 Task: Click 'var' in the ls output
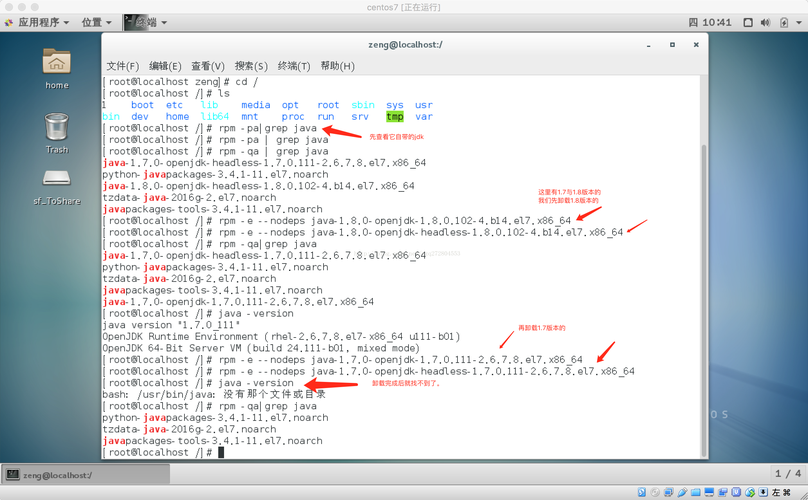pyautogui.click(x=424, y=116)
